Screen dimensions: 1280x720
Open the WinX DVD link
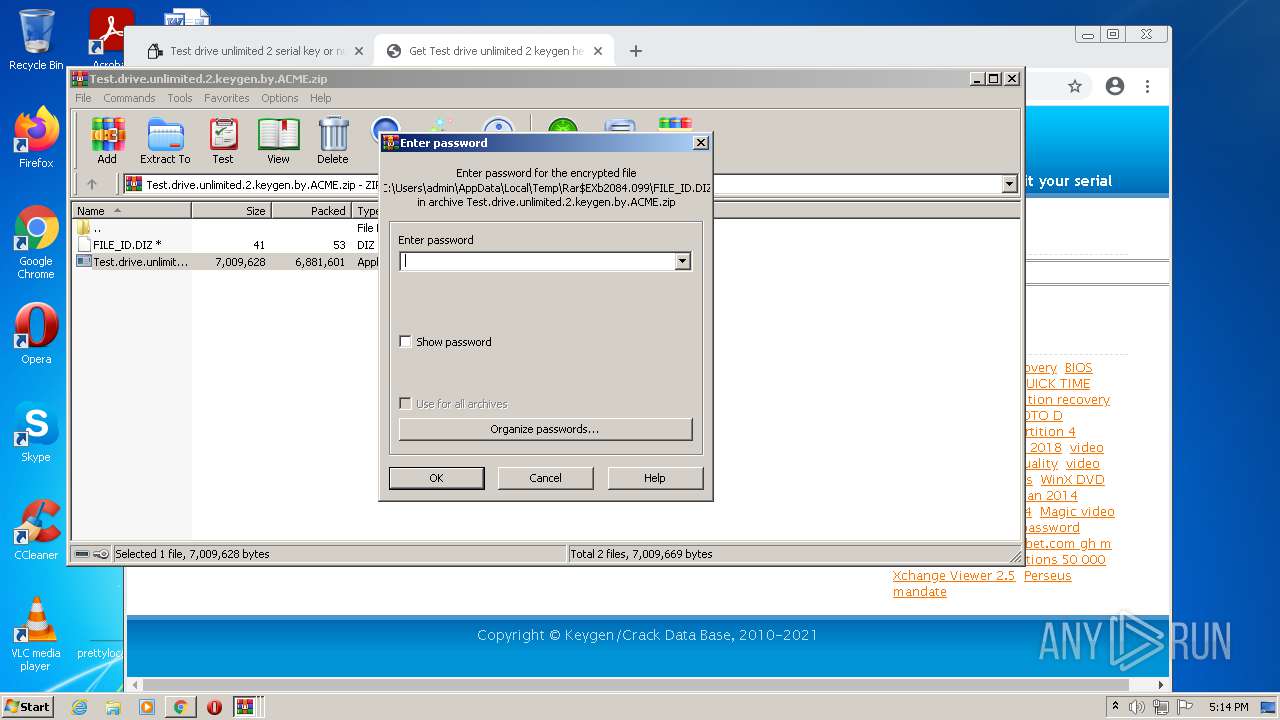click(x=1072, y=480)
